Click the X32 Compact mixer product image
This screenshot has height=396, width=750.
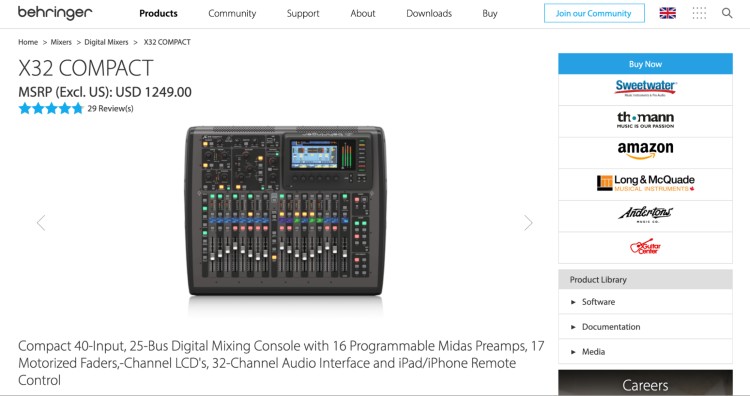[285, 210]
